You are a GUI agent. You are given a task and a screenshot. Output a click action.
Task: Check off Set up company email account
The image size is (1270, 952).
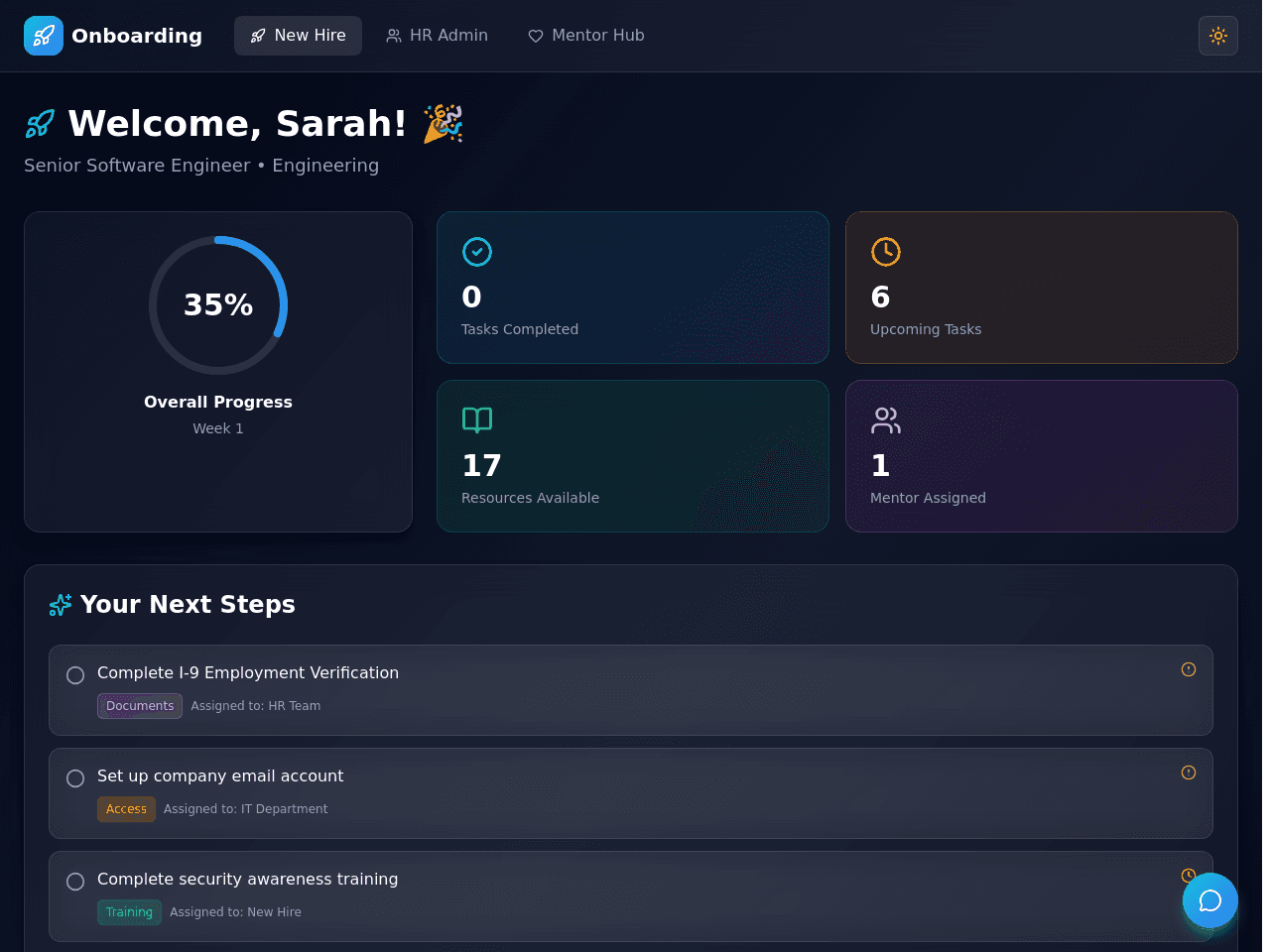[x=75, y=778]
